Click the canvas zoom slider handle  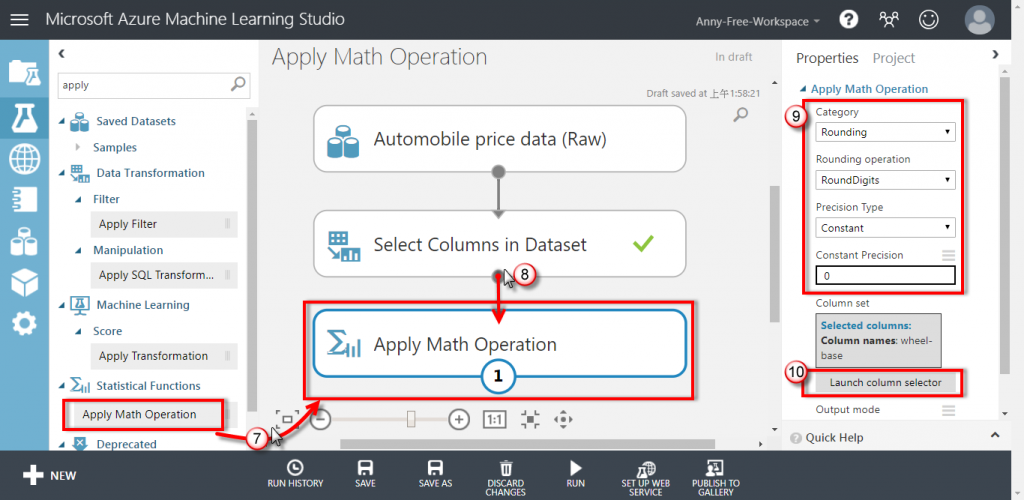pos(411,419)
